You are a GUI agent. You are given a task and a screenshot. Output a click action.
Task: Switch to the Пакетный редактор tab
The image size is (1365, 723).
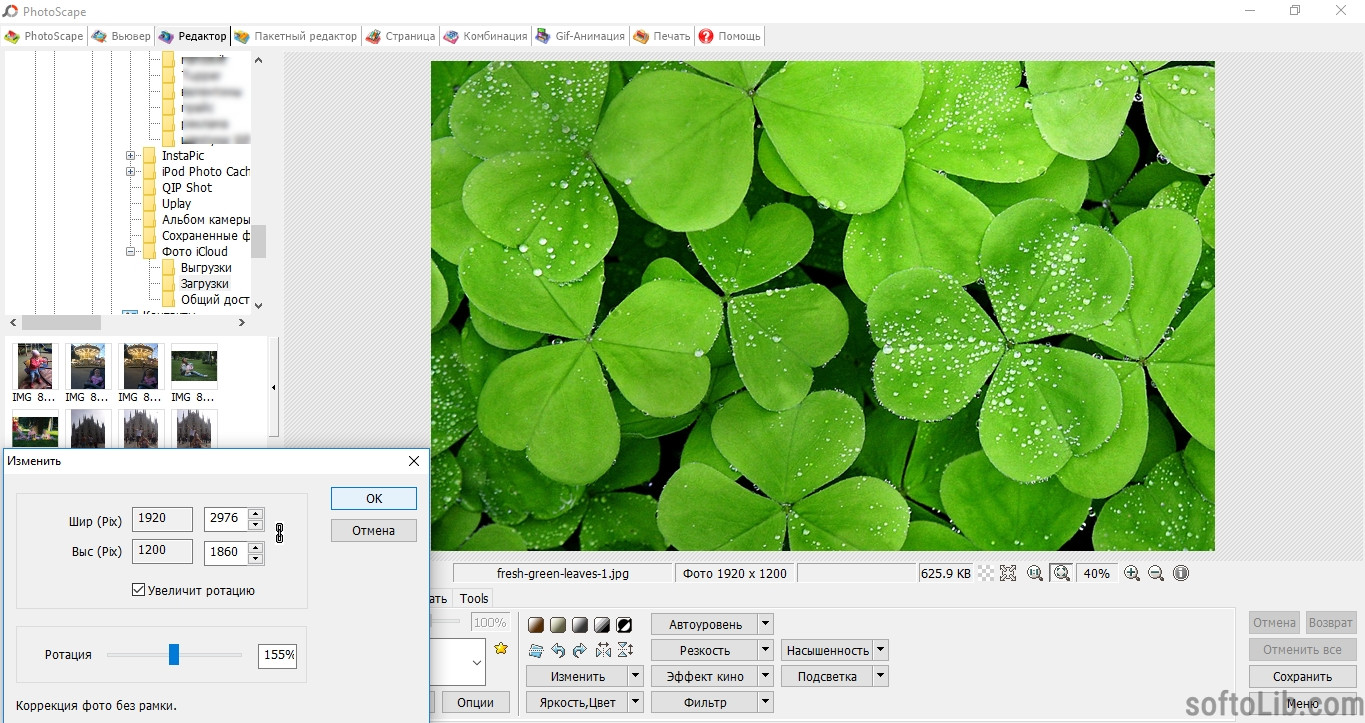(295, 36)
